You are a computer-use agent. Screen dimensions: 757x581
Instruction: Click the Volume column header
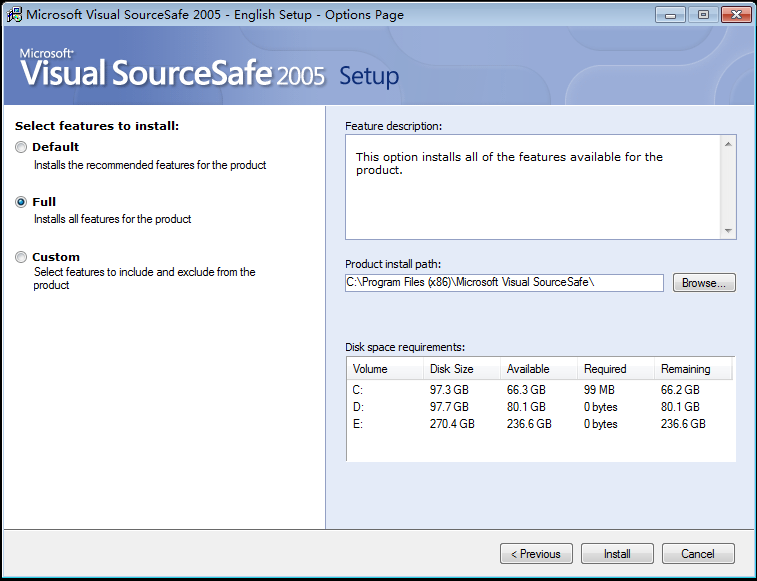coord(384,369)
